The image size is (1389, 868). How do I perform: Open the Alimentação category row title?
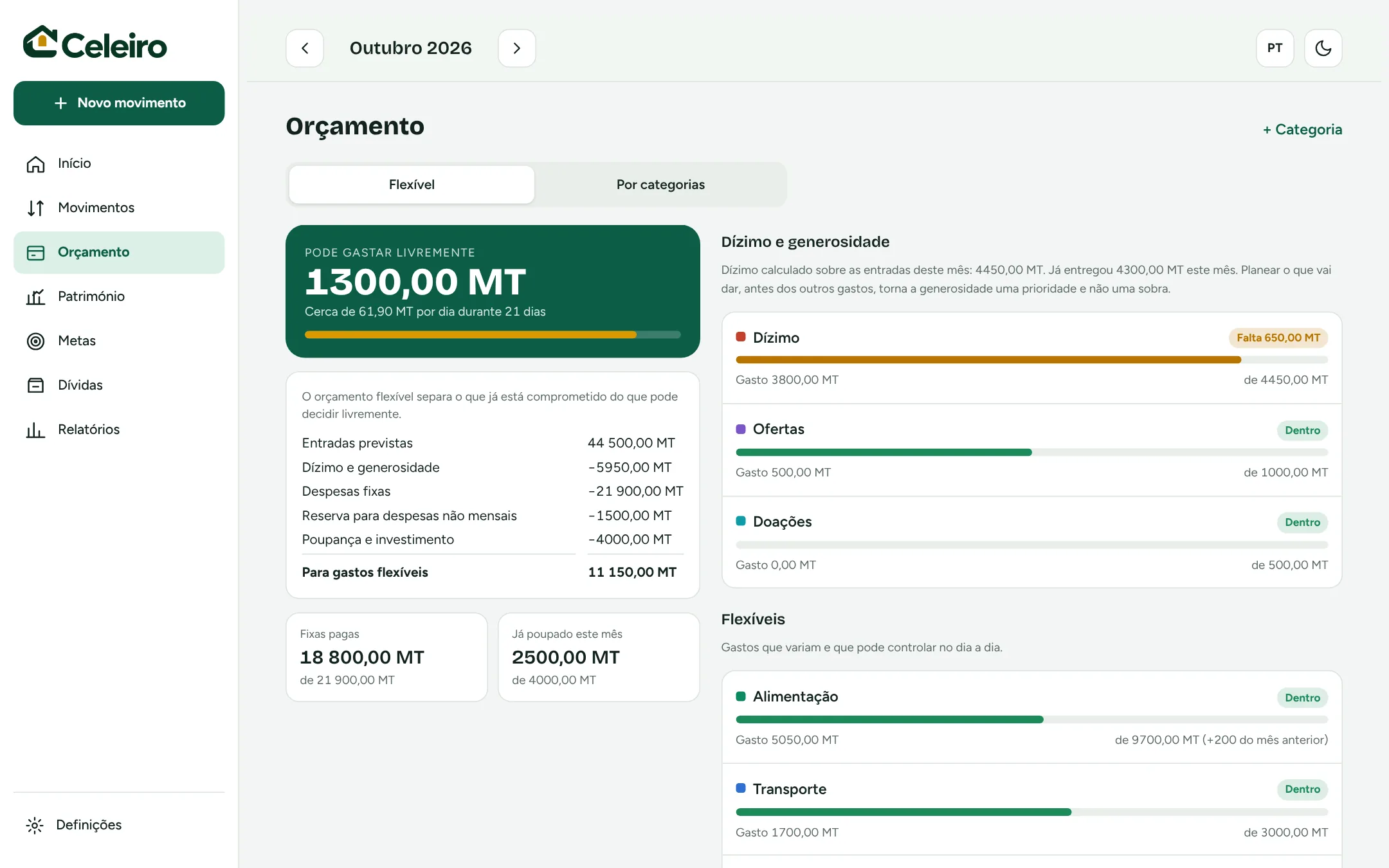tap(795, 697)
